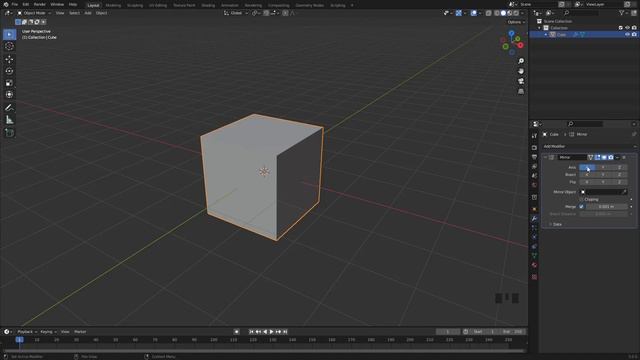Select the Scale tool
The image size is (640, 360).
pyautogui.click(x=9, y=83)
